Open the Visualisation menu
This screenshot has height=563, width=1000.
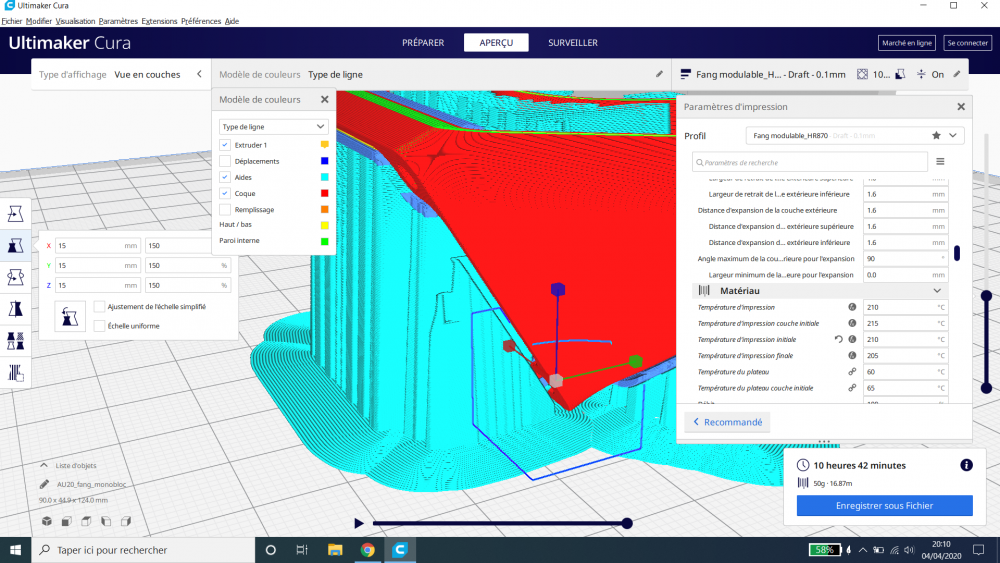click(x=75, y=21)
